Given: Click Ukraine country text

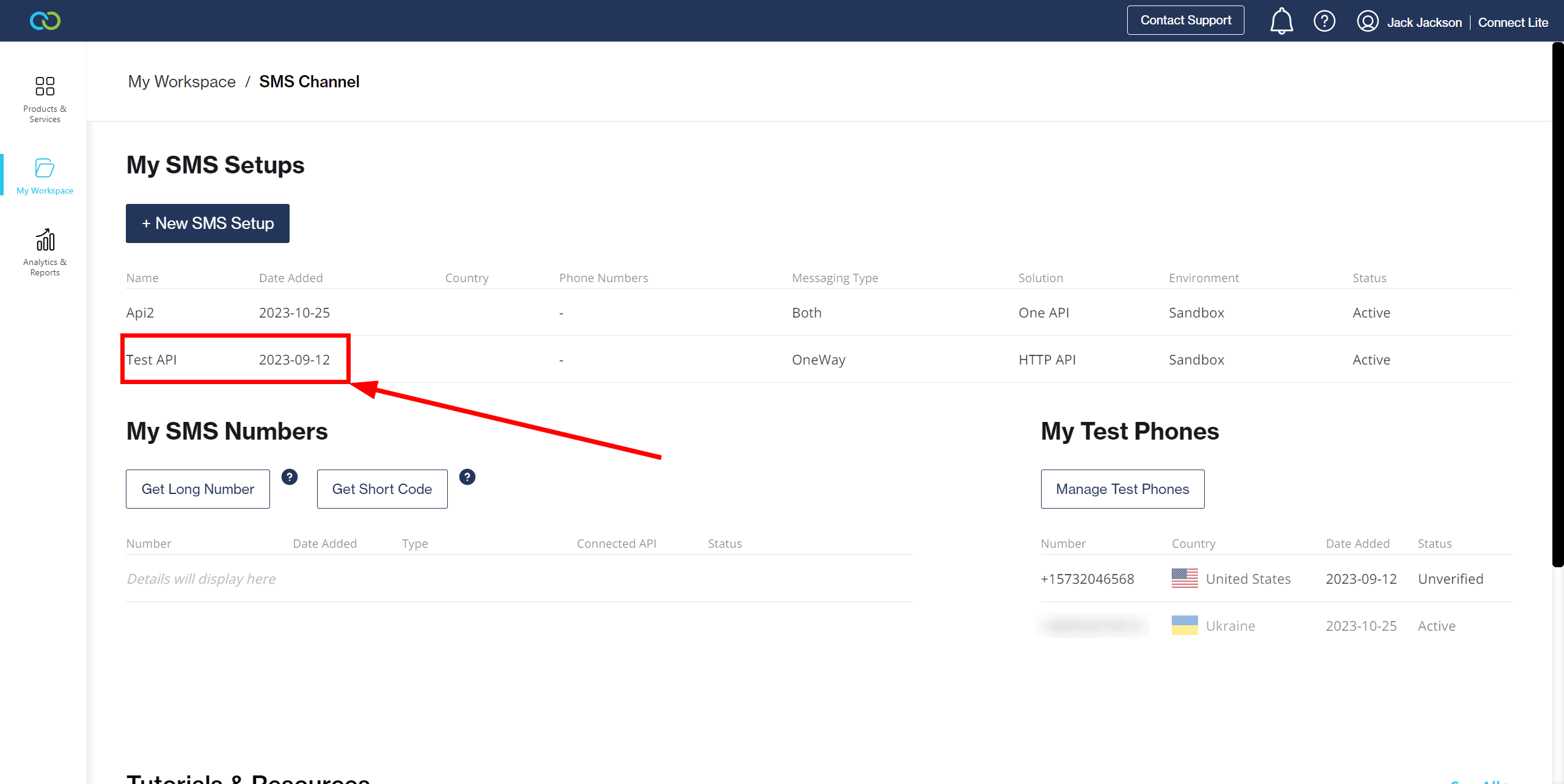Looking at the screenshot, I should pos(1230,626).
